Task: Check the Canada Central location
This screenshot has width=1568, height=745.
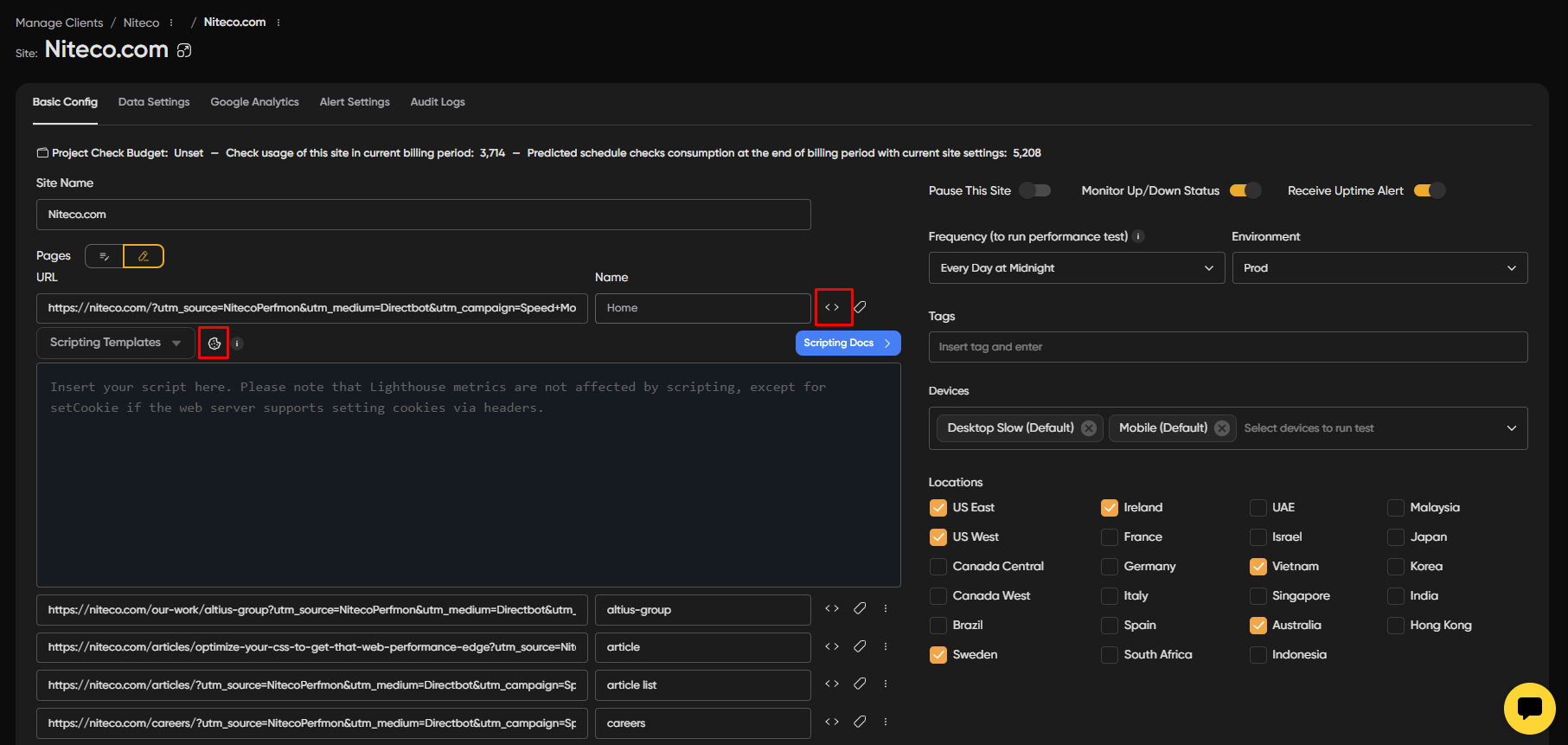Action: point(938,567)
